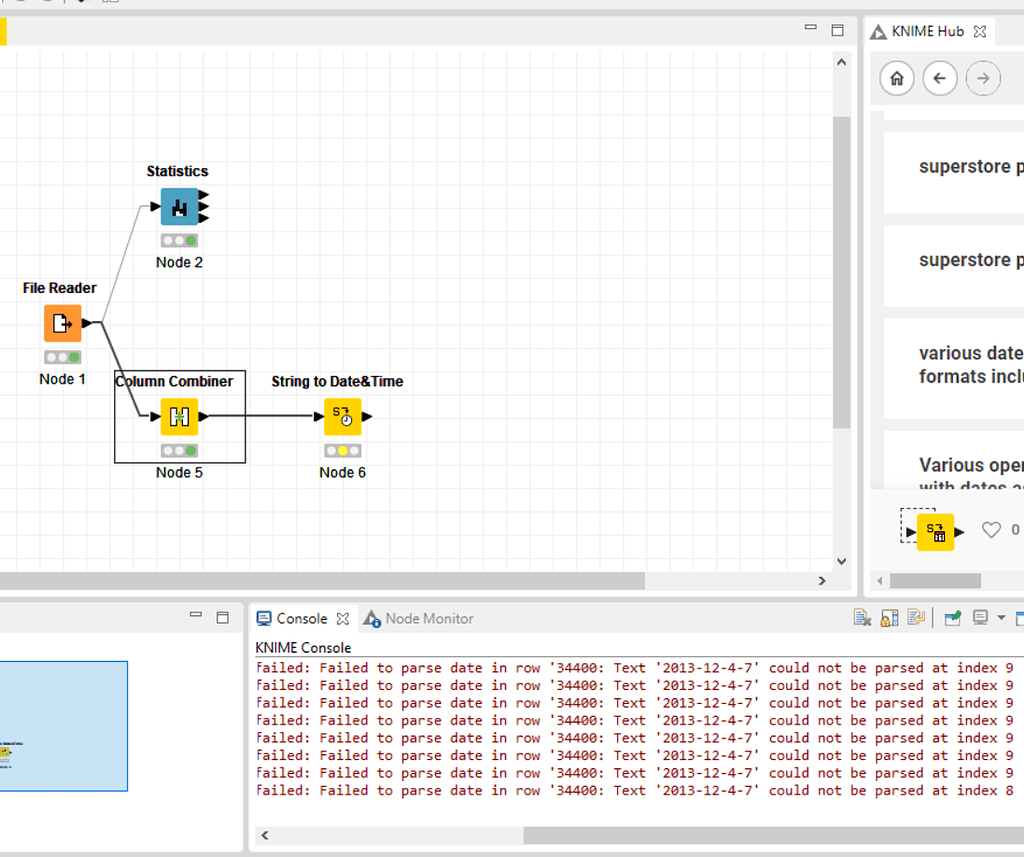Click the yellow node icon in KNIME Hub panel
The width and height of the screenshot is (1024, 857).
pos(935,532)
